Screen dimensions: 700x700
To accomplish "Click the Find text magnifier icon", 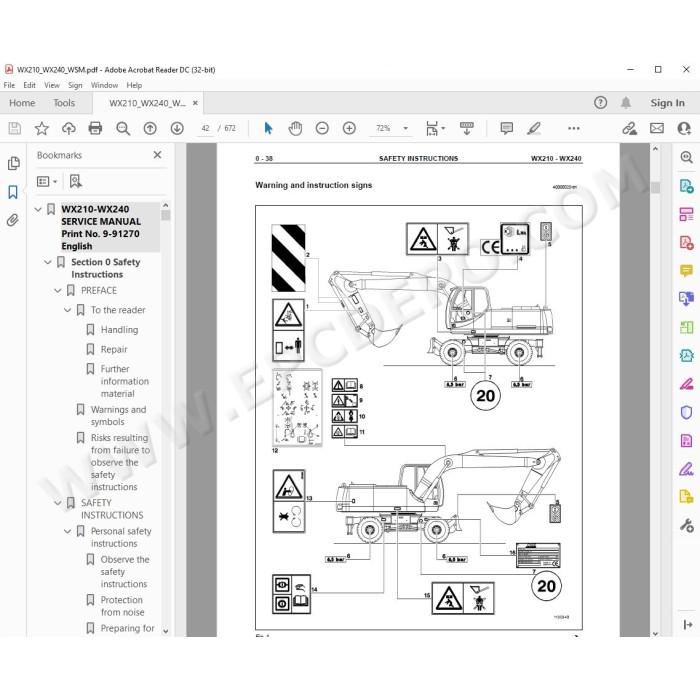I will 123,129.
